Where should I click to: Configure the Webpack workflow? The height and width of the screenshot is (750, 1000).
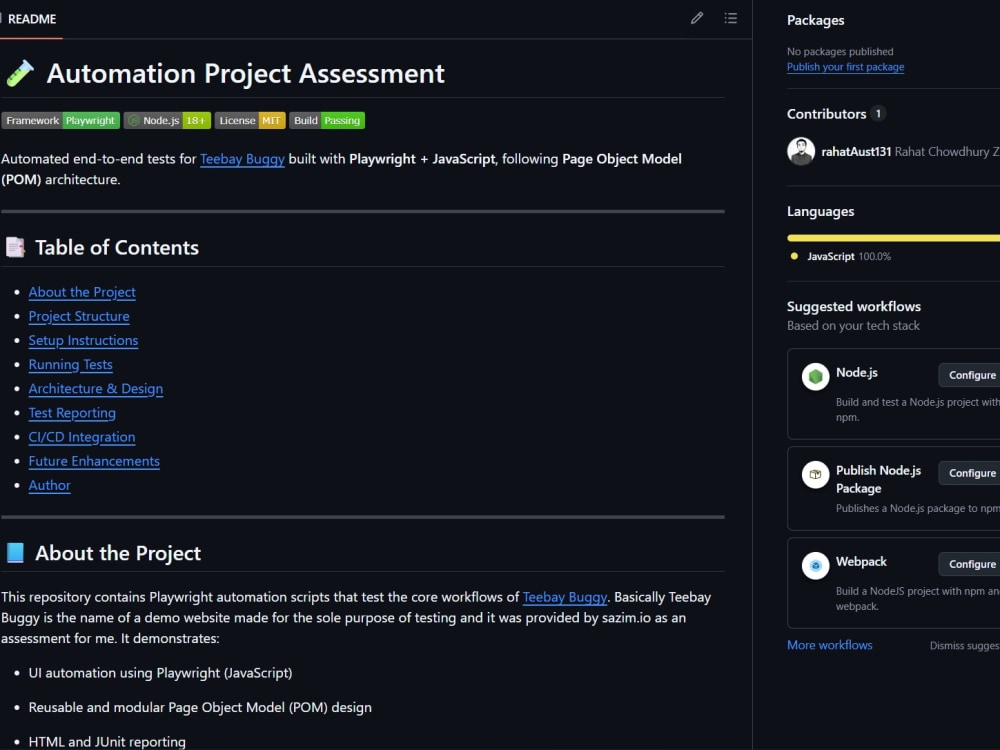(970, 564)
